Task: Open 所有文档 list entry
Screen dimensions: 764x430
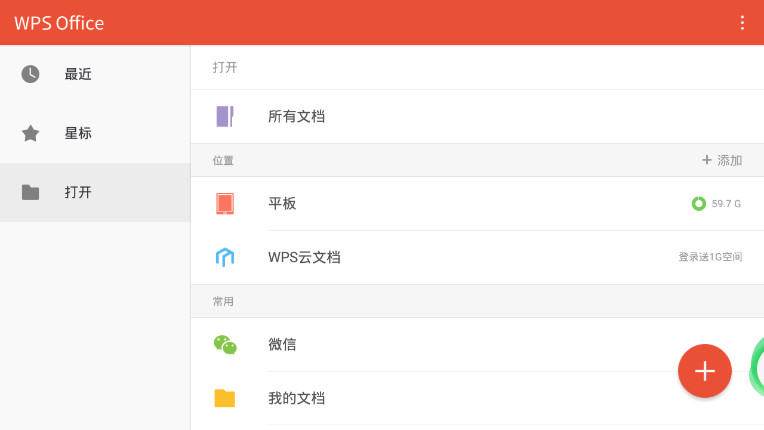Action: (478, 116)
